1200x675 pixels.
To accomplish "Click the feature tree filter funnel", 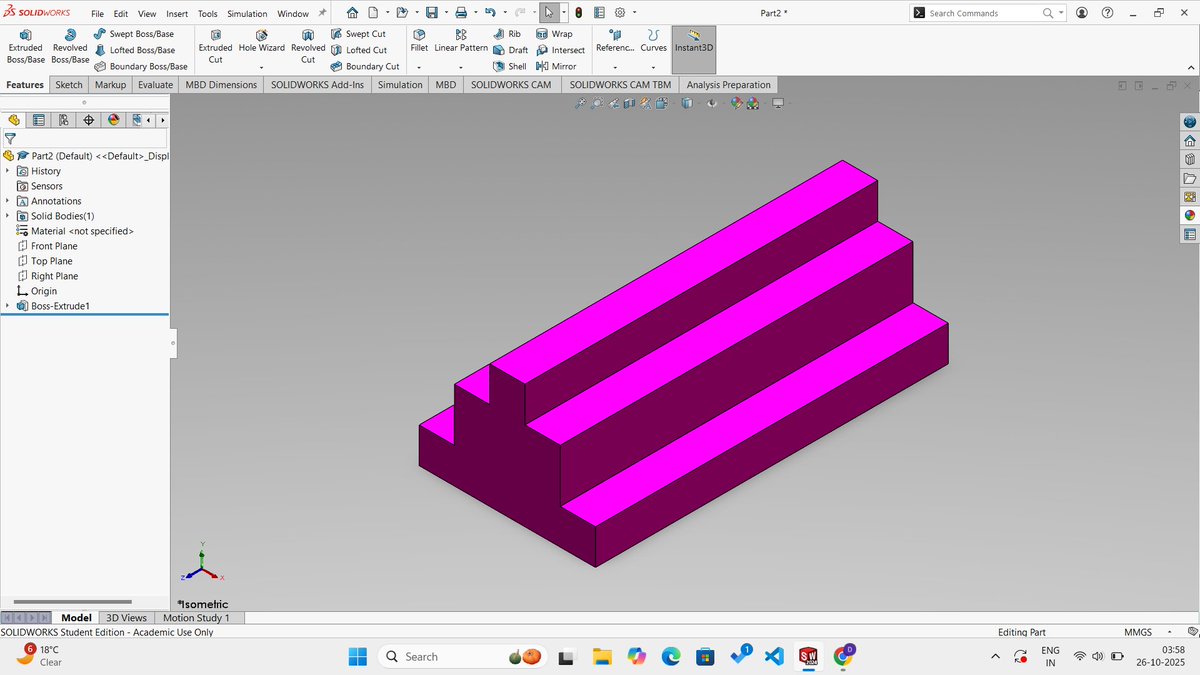I will click(10, 139).
